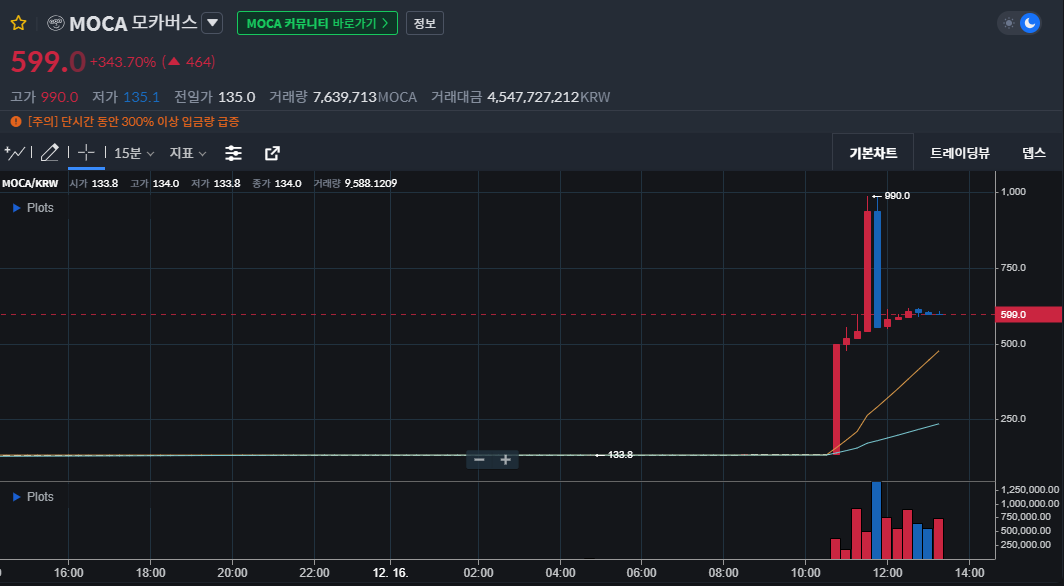Open the MOCA market selector dropdown arrow
The height and width of the screenshot is (586, 1064).
point(212,23)
